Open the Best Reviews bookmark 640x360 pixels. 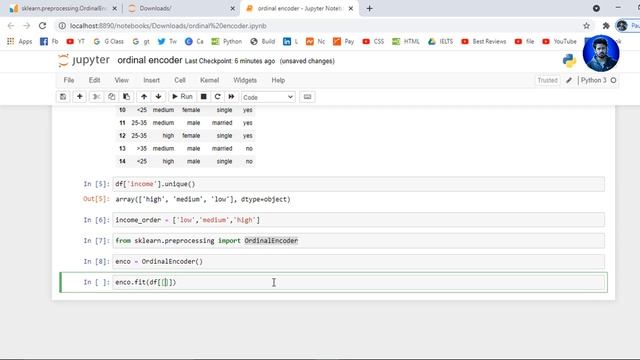pos(484,41)
